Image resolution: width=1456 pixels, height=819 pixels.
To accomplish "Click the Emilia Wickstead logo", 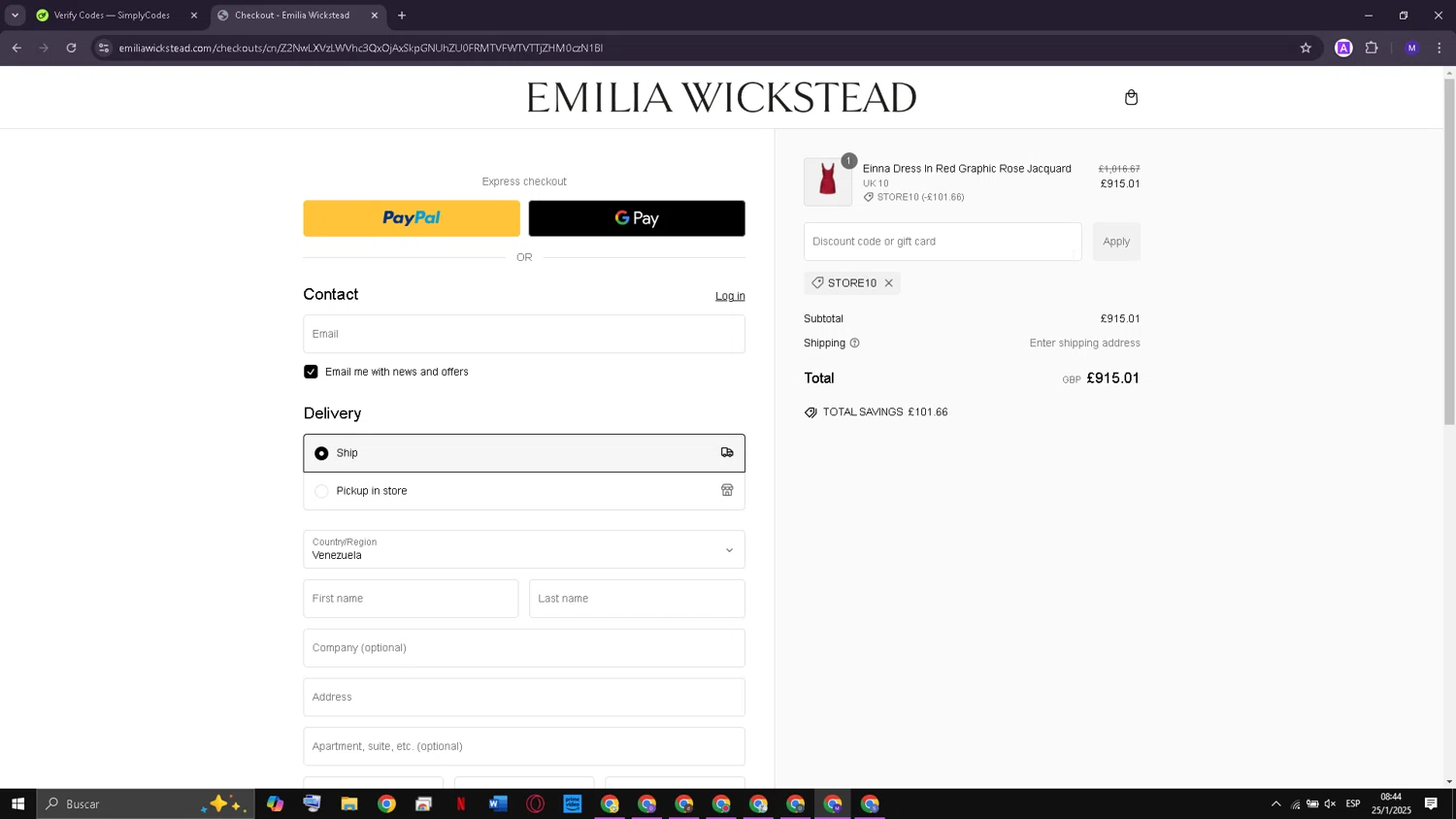I will (721, 97).
